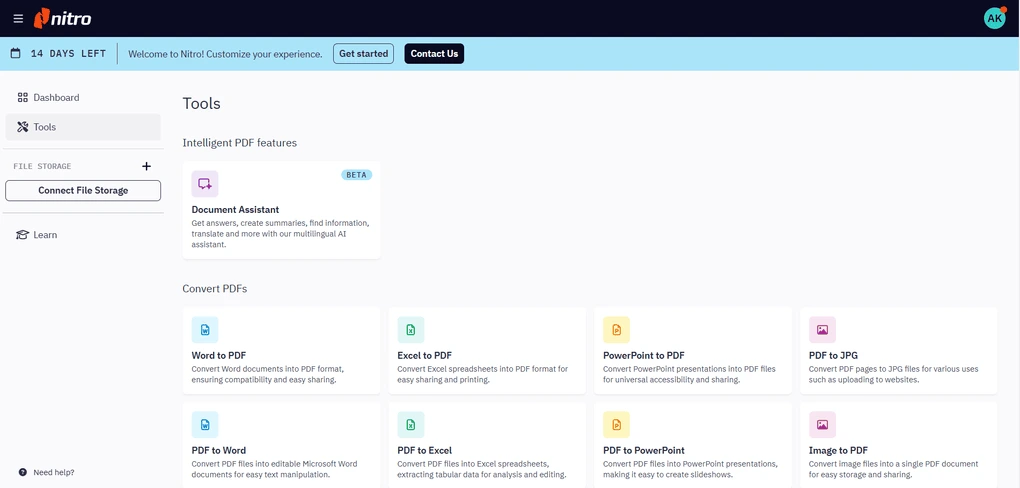This screenshot has width=1020, height=488.
Task: Click the Image to PDF icon
Action: tap(822, 425)
